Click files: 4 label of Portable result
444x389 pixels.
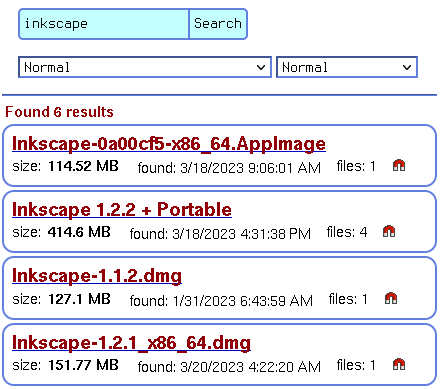tap(347, 232)
